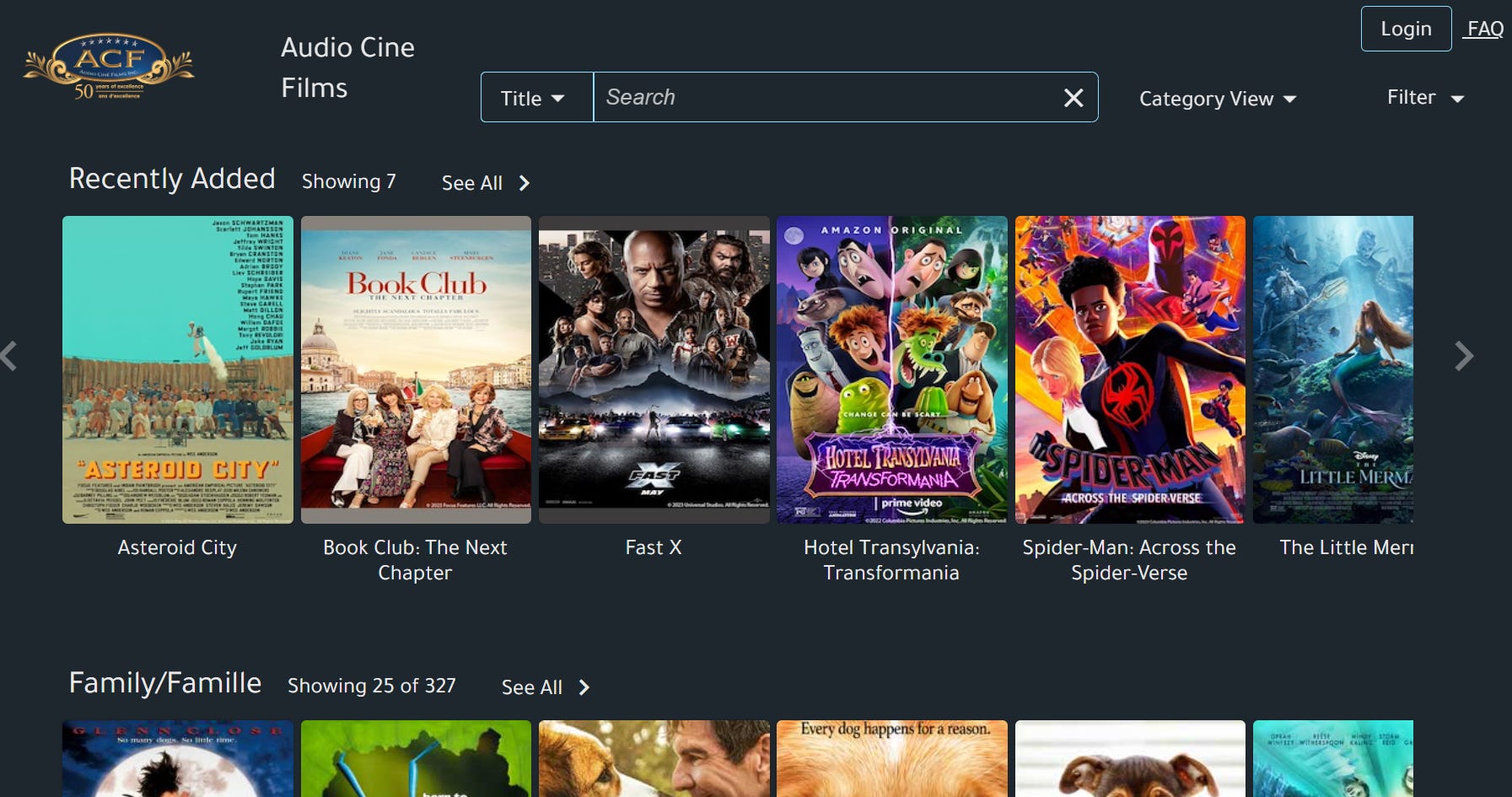Click See All for Recently Added

click(486, 183)
